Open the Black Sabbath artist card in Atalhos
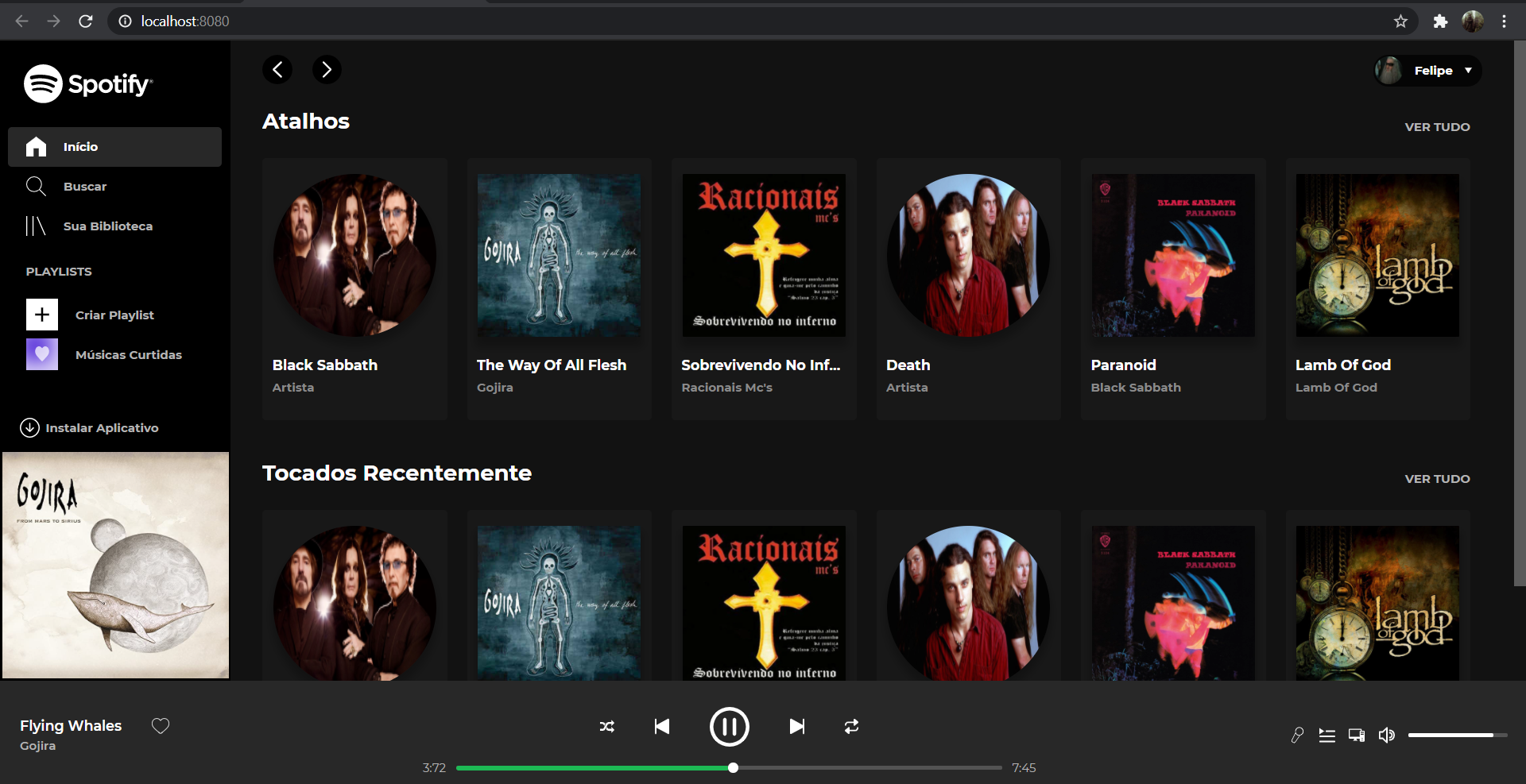1526x784 pixels. pyautogui.click(x=354, y=289)
